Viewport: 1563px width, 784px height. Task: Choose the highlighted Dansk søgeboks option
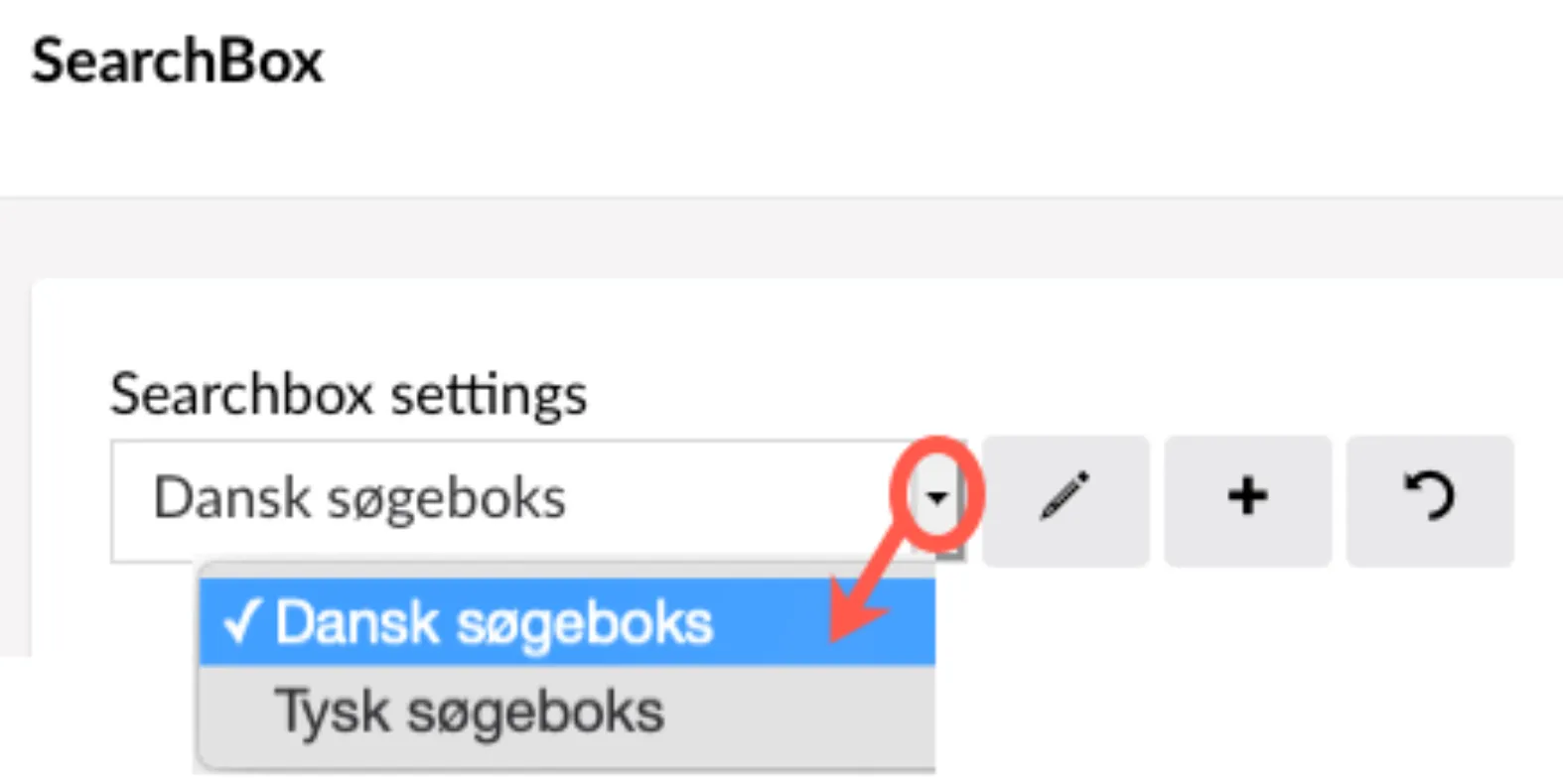[566, 622]
